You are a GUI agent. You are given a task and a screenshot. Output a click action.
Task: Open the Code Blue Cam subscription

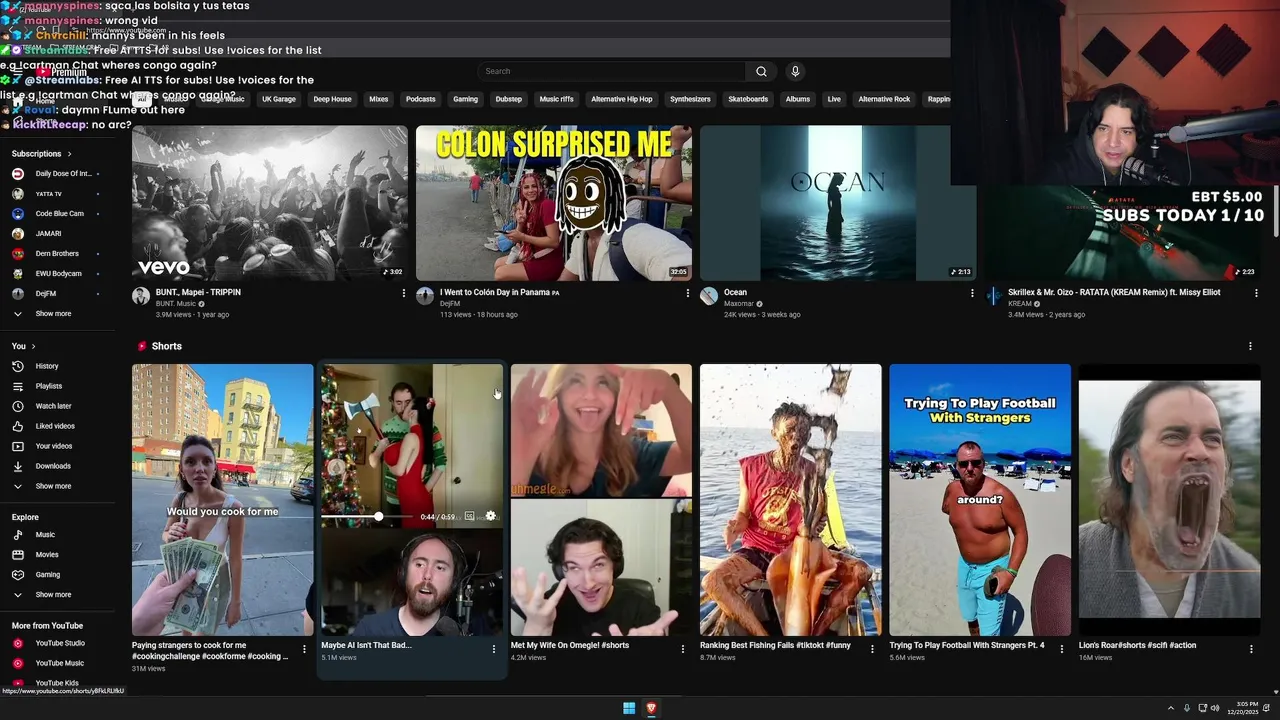[x=59, y=214]
